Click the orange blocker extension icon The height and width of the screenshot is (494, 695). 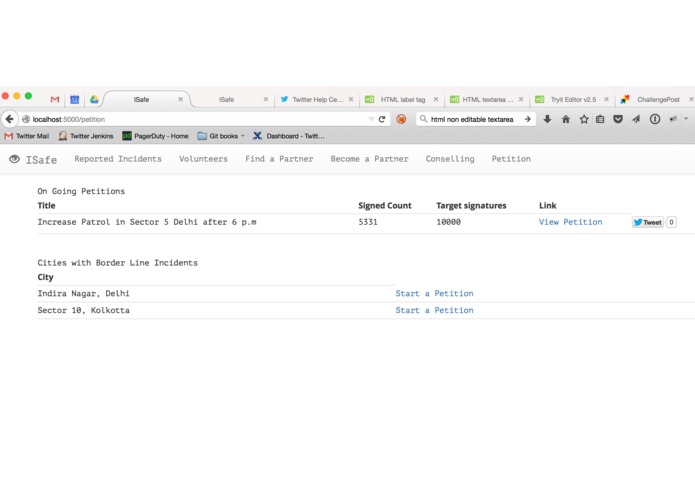click(x=401, y=119)
